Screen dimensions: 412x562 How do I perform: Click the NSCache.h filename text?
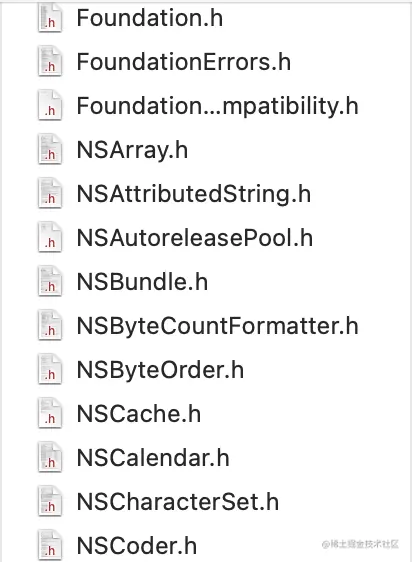point(139,414)
